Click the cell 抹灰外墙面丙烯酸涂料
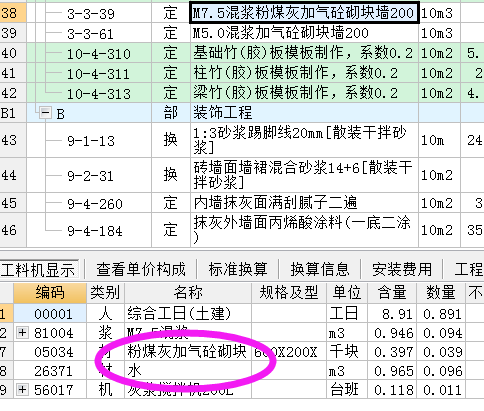Viewport: 484px width, 411px height. 304,230
